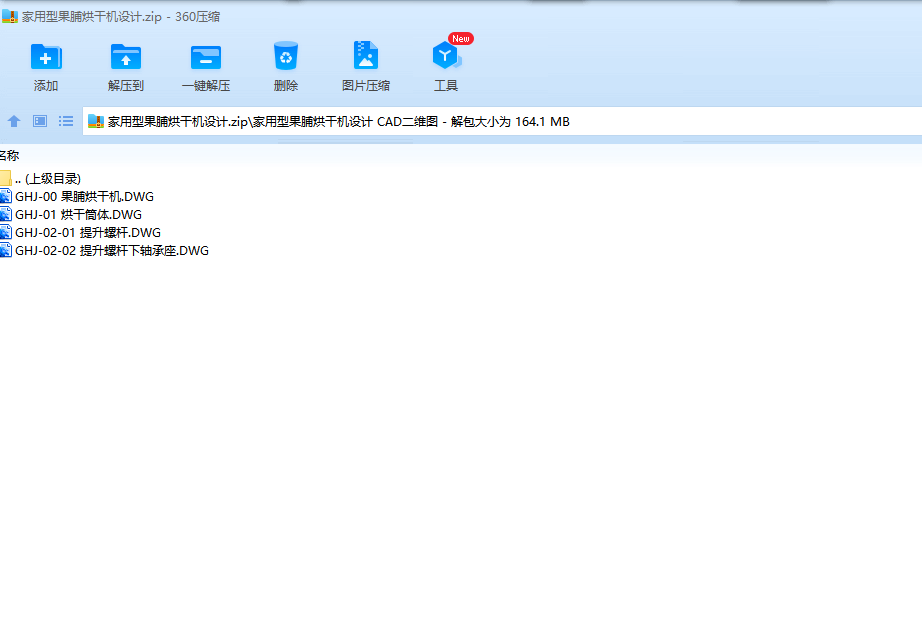Click the DWG icon of GHJ-00 果脯烘干机.DWG

[6, 196]
